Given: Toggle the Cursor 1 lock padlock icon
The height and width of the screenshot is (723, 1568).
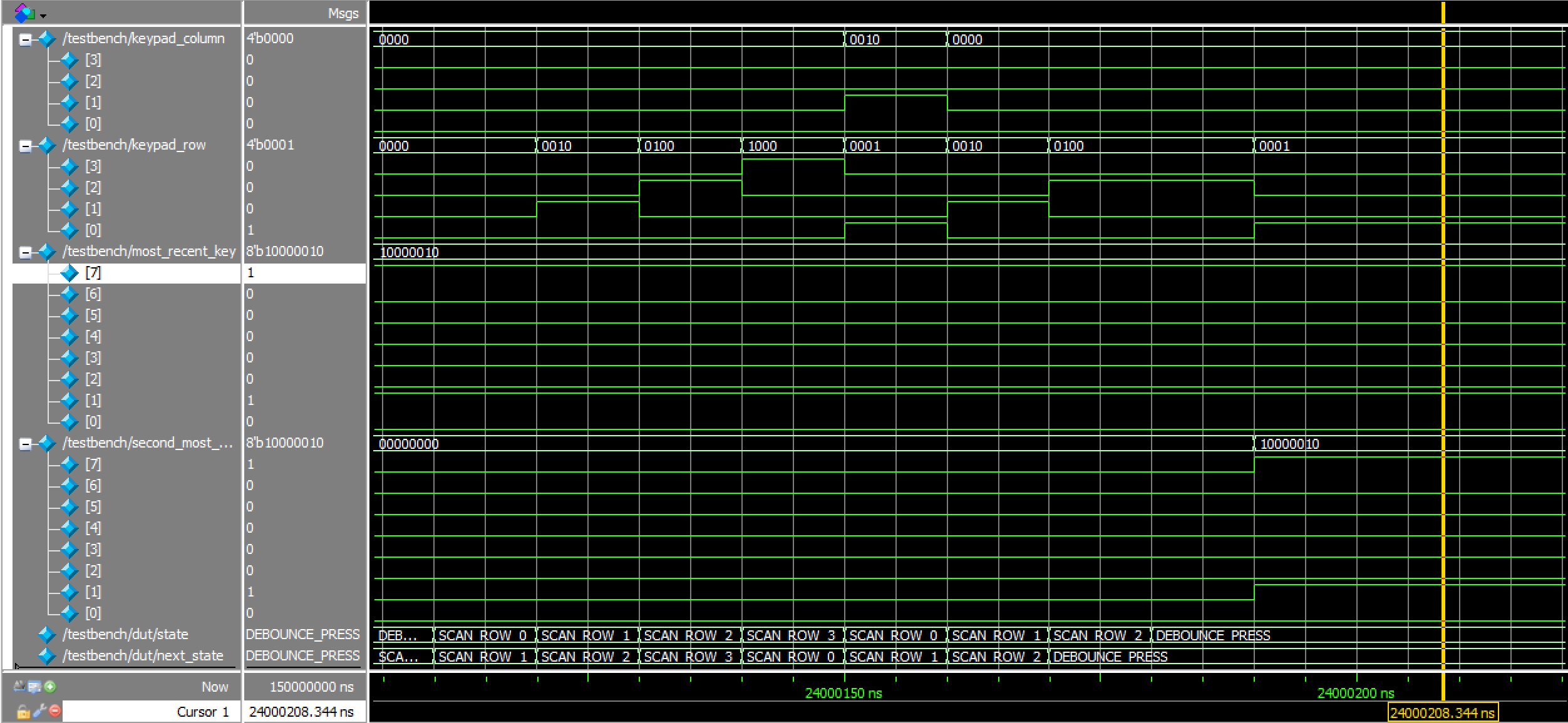Looking at the screenshot, I should pos(23,712).
